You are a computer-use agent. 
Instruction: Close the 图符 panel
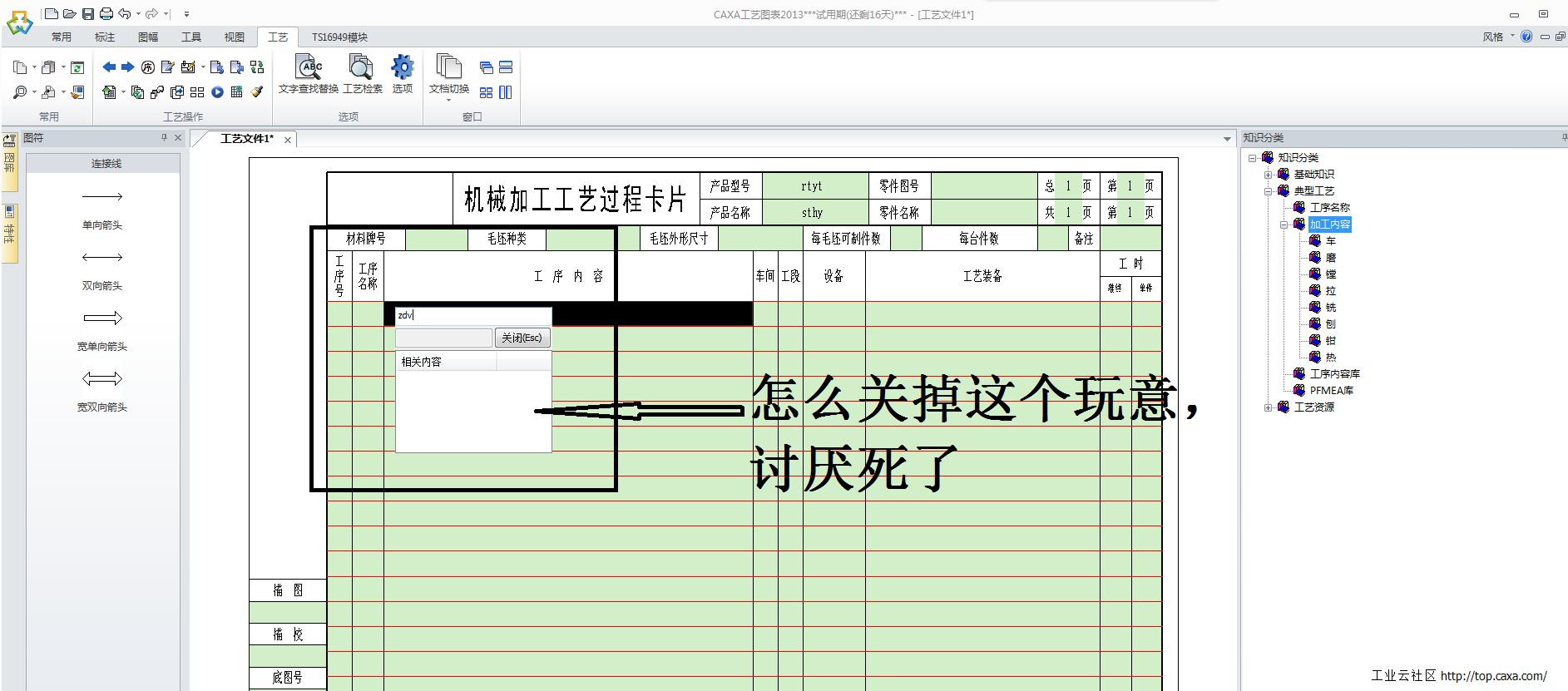tap(178, 138)
